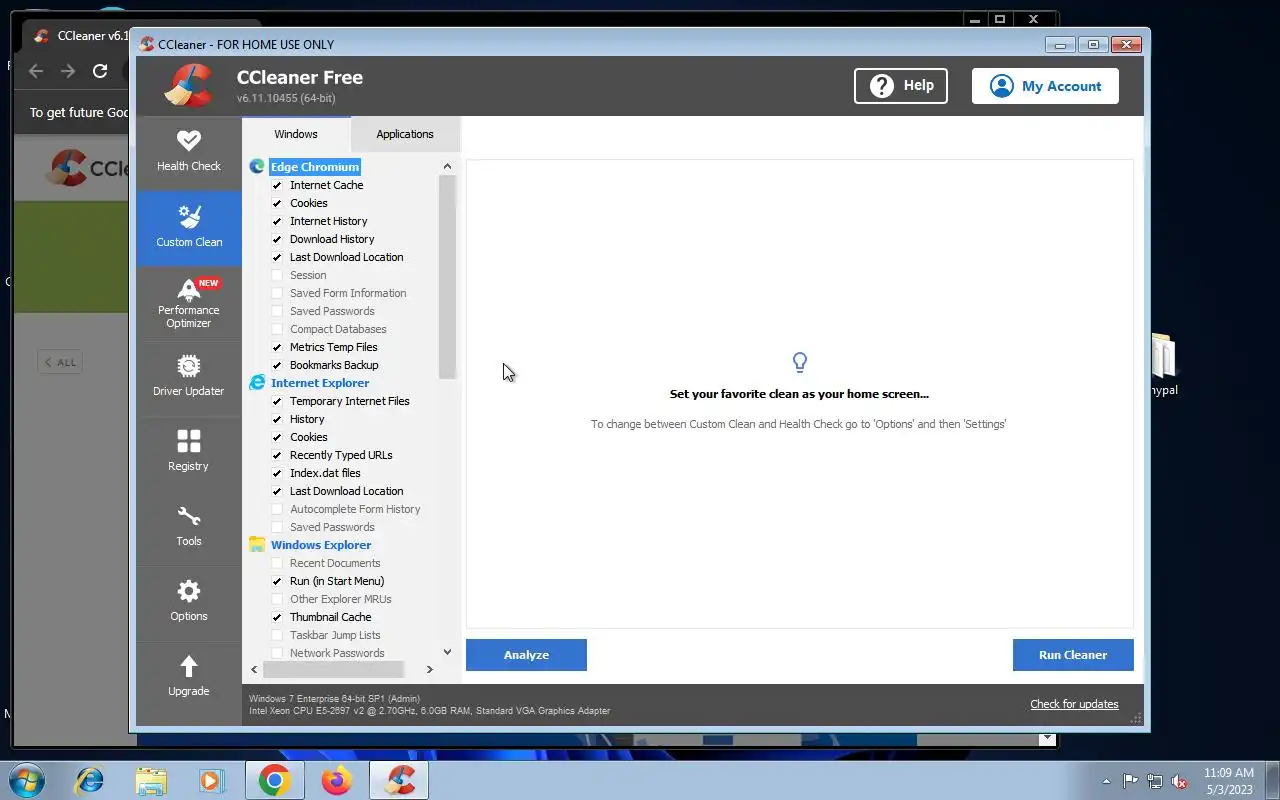This screenshot has width=1280, height=800.
Task: Open the Help menu button
Action: coord(901,86)
